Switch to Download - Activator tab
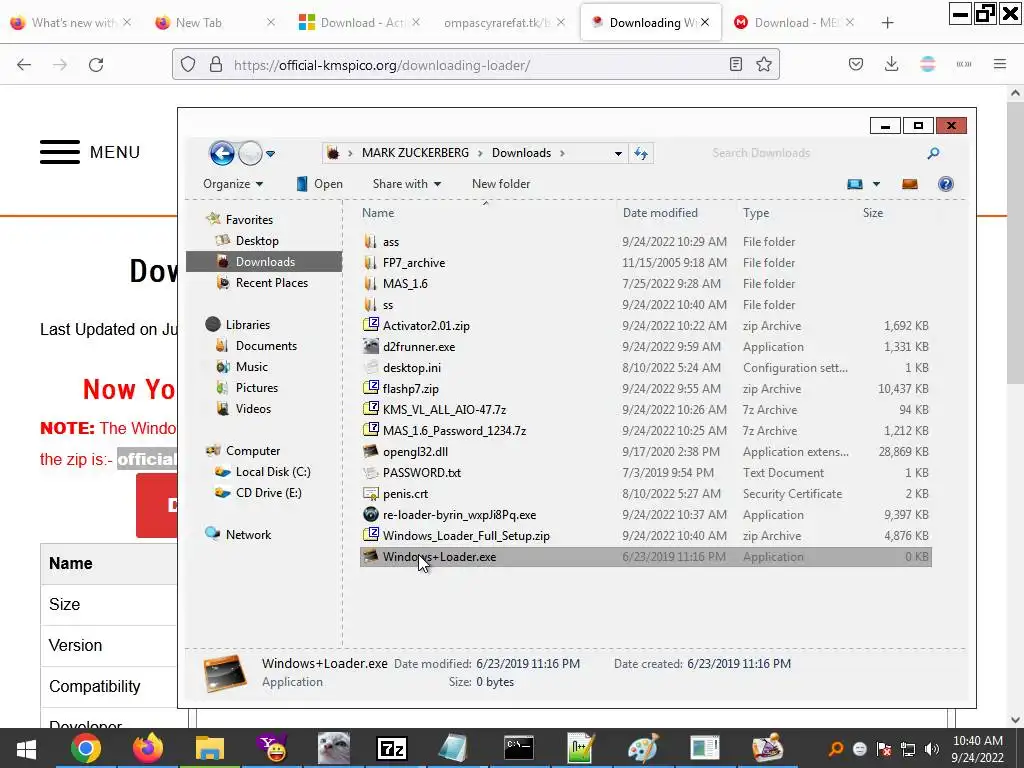 (x=359, y=23)
